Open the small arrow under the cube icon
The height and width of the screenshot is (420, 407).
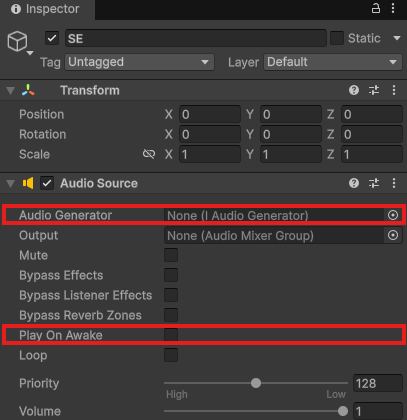click(x=30, y=53)
